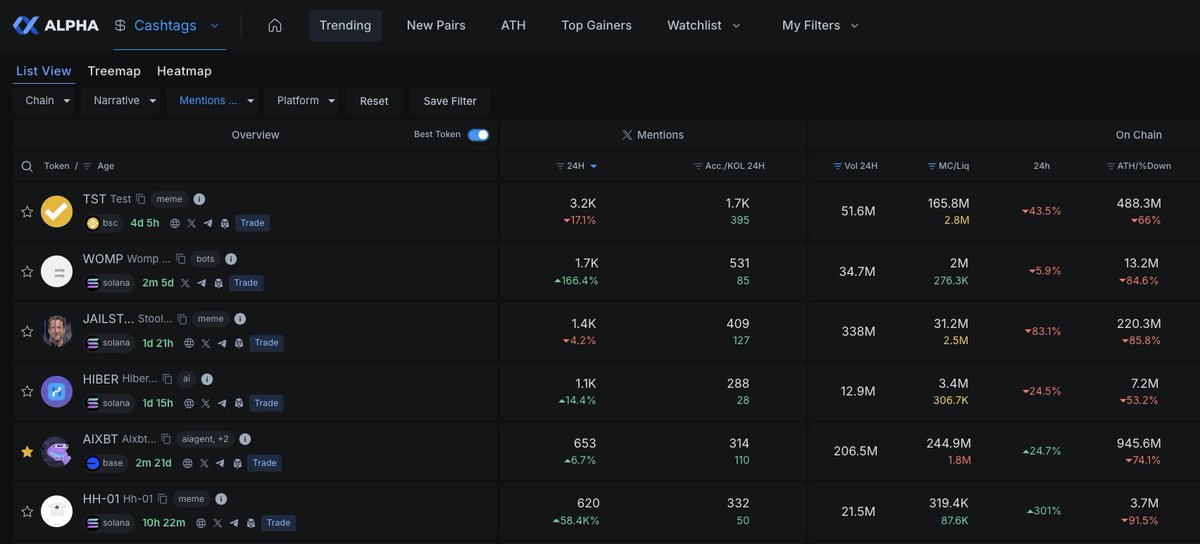Switch to Heatmap view
The height and width of the screenshot is (544, 1200).
184,71
